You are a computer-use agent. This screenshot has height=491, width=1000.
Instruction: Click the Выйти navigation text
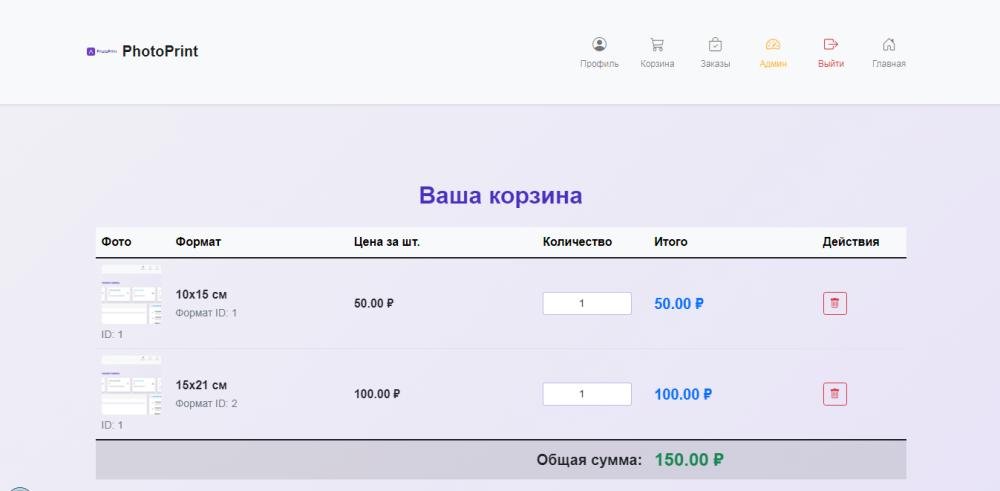tap(830, 64)
